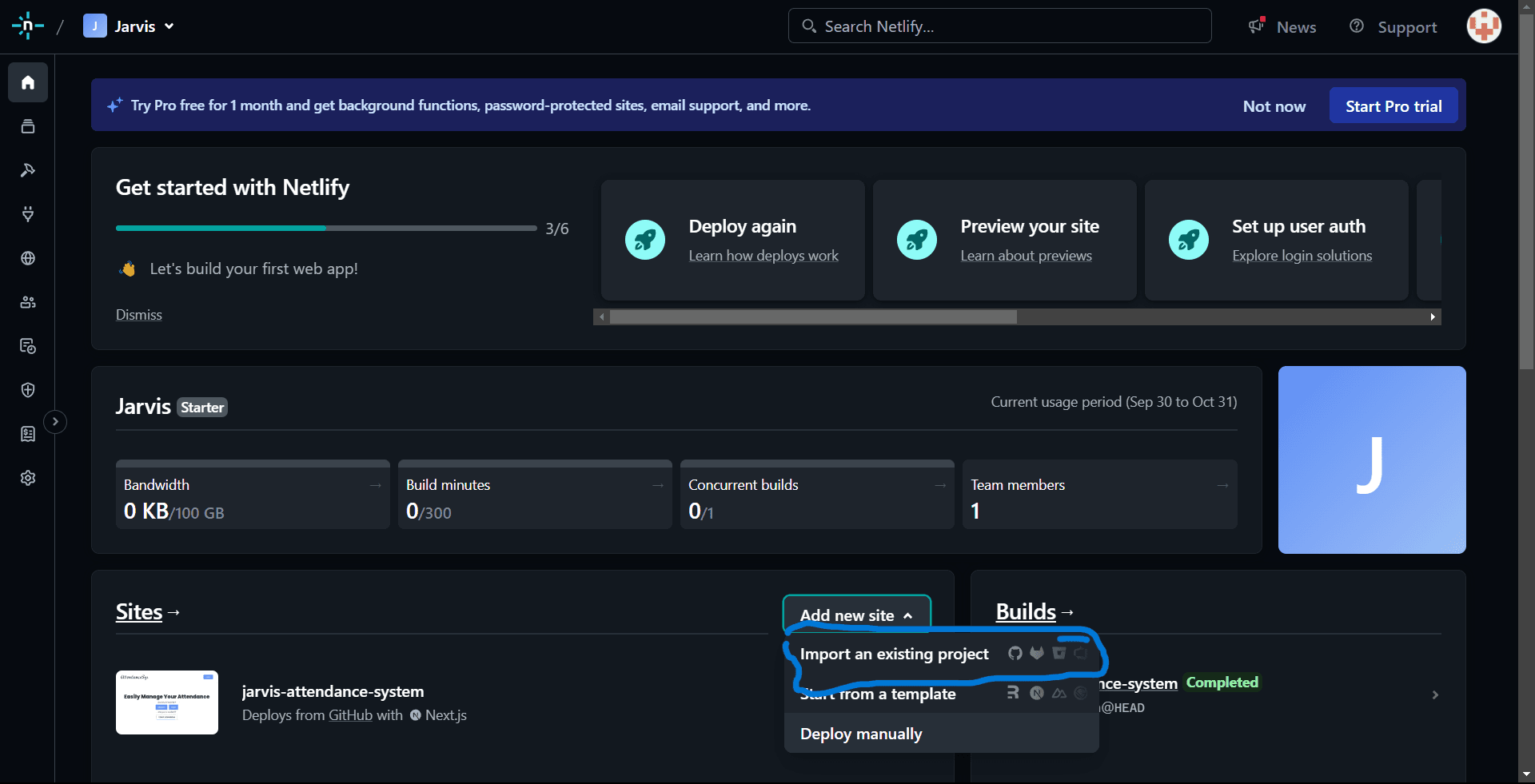
Task: Open the Build minutes usage card
Action: (x=535, y=494)
